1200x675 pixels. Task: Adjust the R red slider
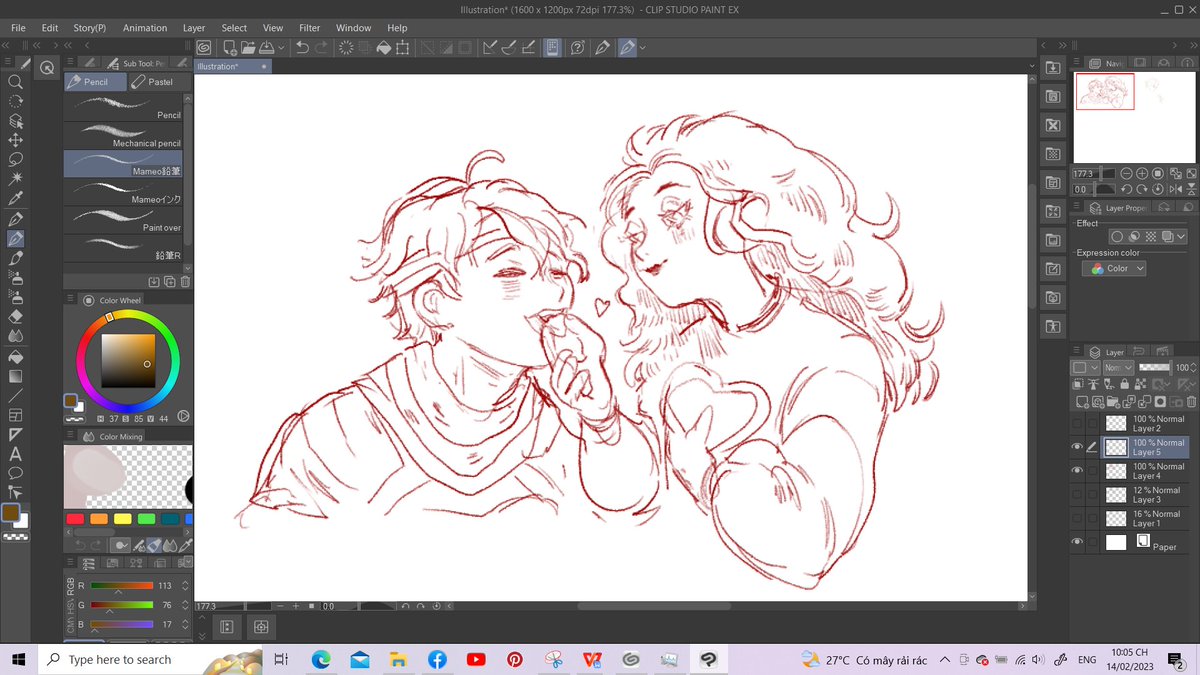pos(121,586)
